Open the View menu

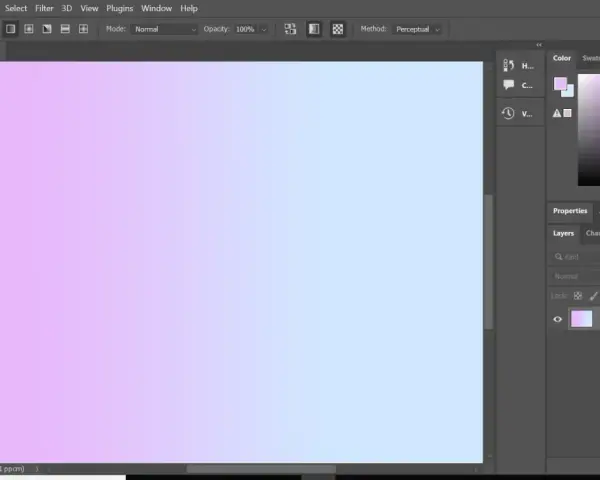[89, 8]
